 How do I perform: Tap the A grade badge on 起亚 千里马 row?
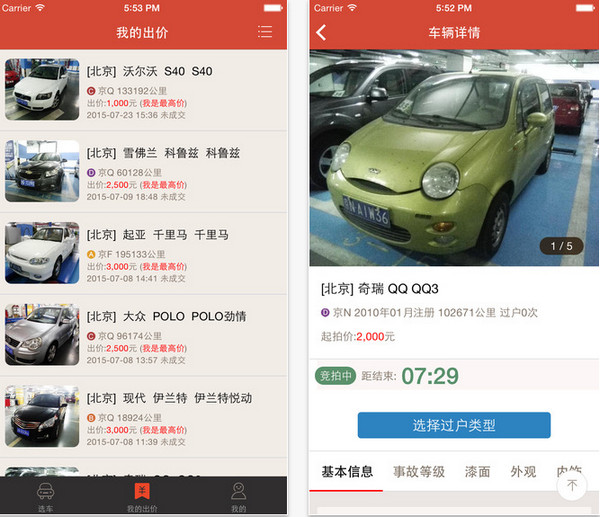tap(91, 254)
